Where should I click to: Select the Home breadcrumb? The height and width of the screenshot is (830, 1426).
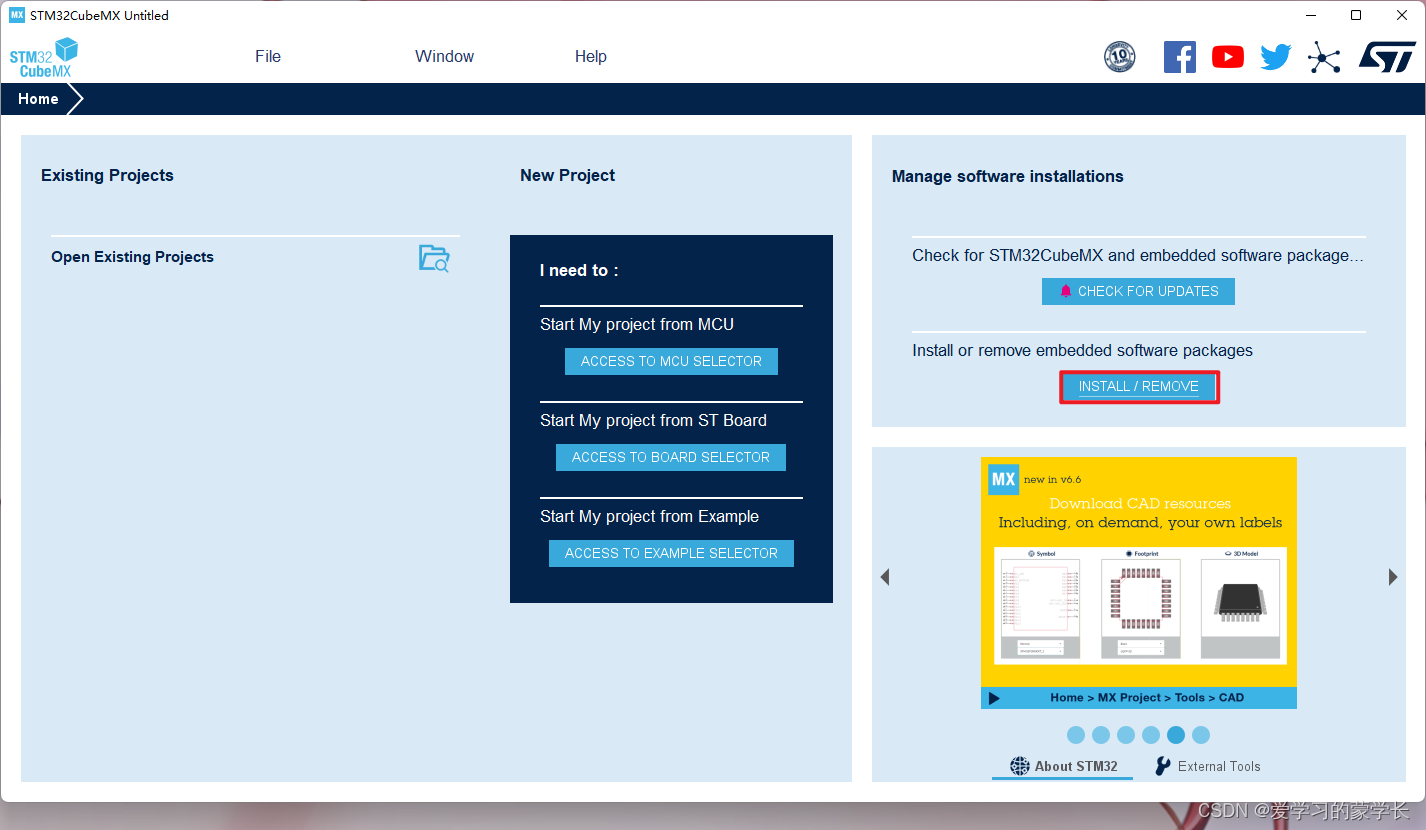[38, 99]
